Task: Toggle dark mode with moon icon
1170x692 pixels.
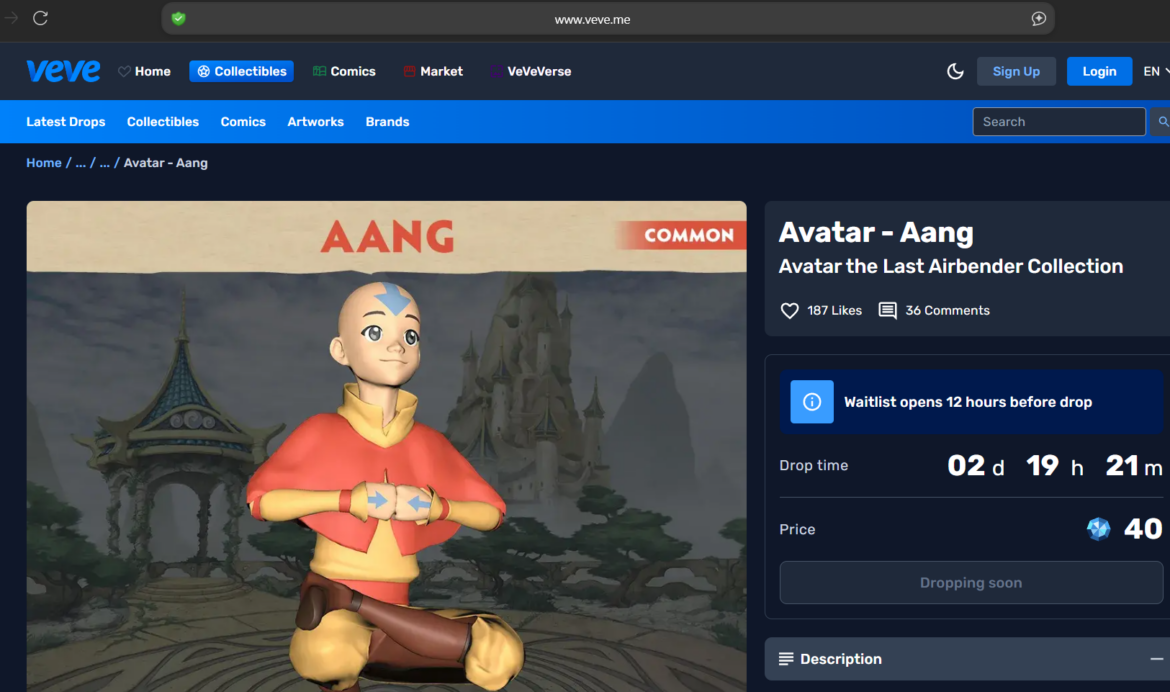Action: point(955,71)
